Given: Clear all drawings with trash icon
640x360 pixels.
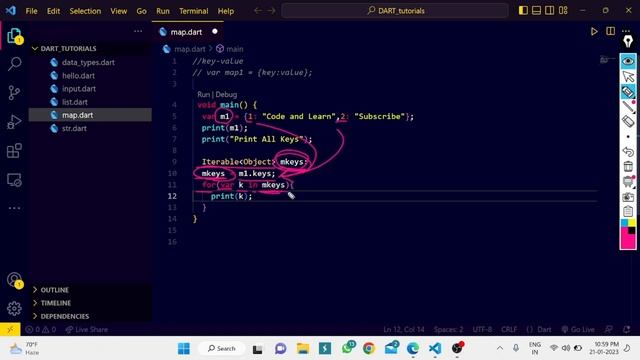Looking at the screenshot, I should point(628,166).
